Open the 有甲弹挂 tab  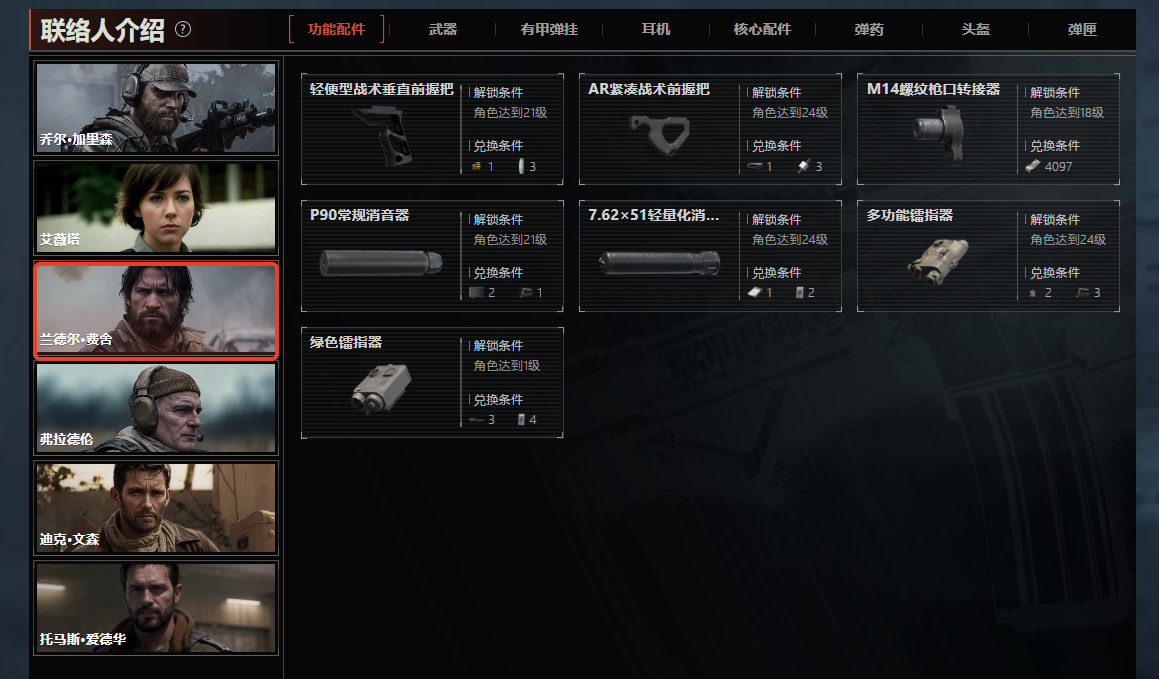pyautogui.click(x=549, y=30)
